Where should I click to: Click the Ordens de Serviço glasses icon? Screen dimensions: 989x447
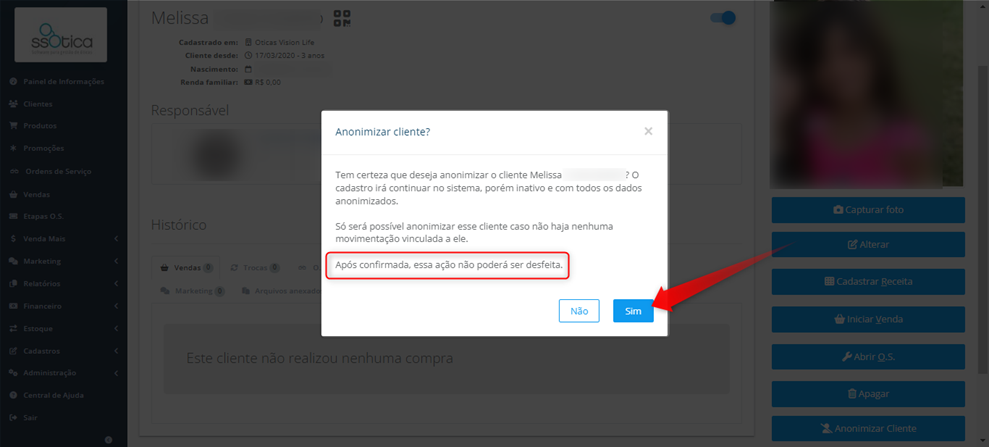pos(14,171)
